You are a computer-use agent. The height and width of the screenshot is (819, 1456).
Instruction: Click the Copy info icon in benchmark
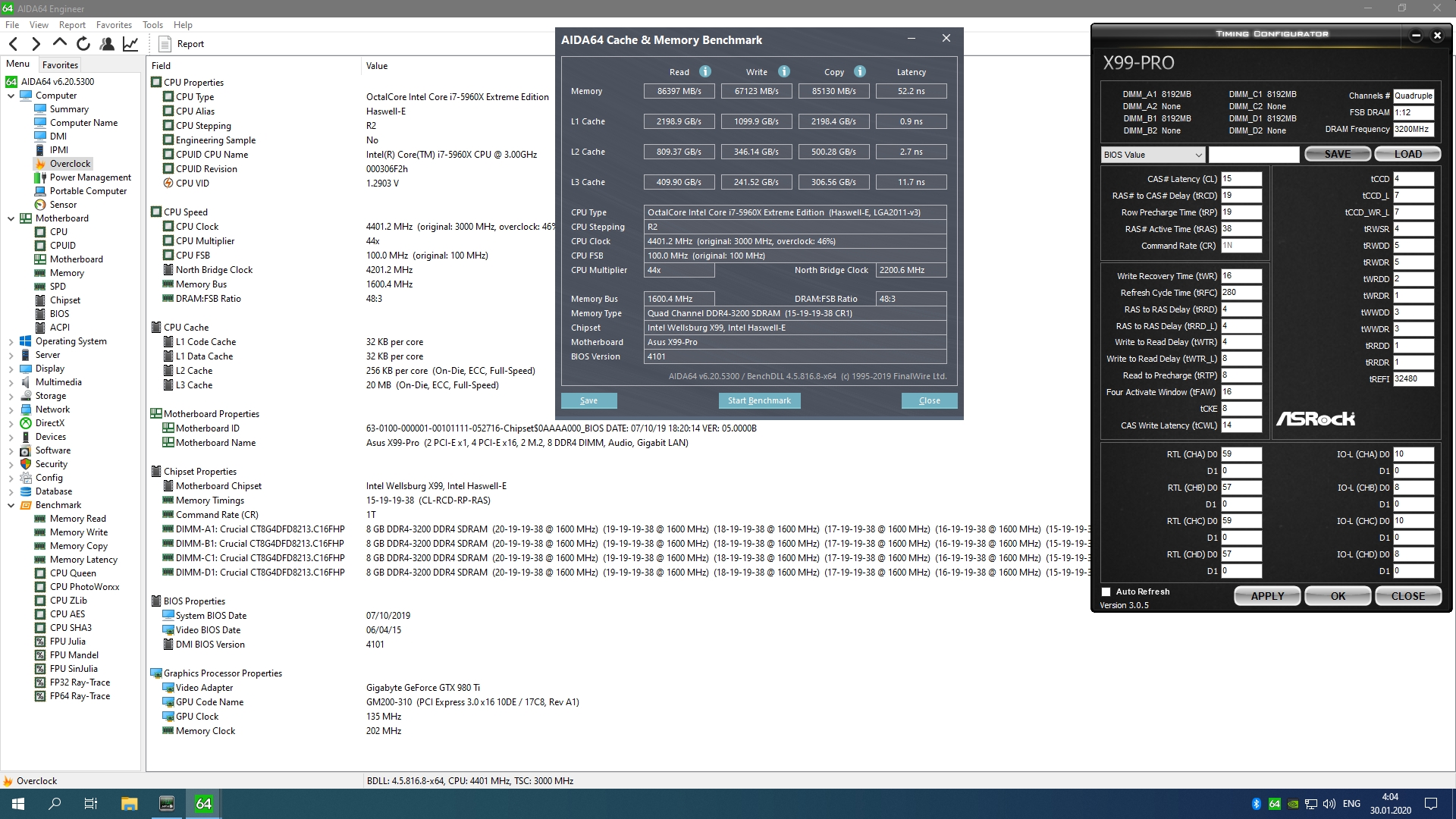pyautogui.click(x=860, y=72)
